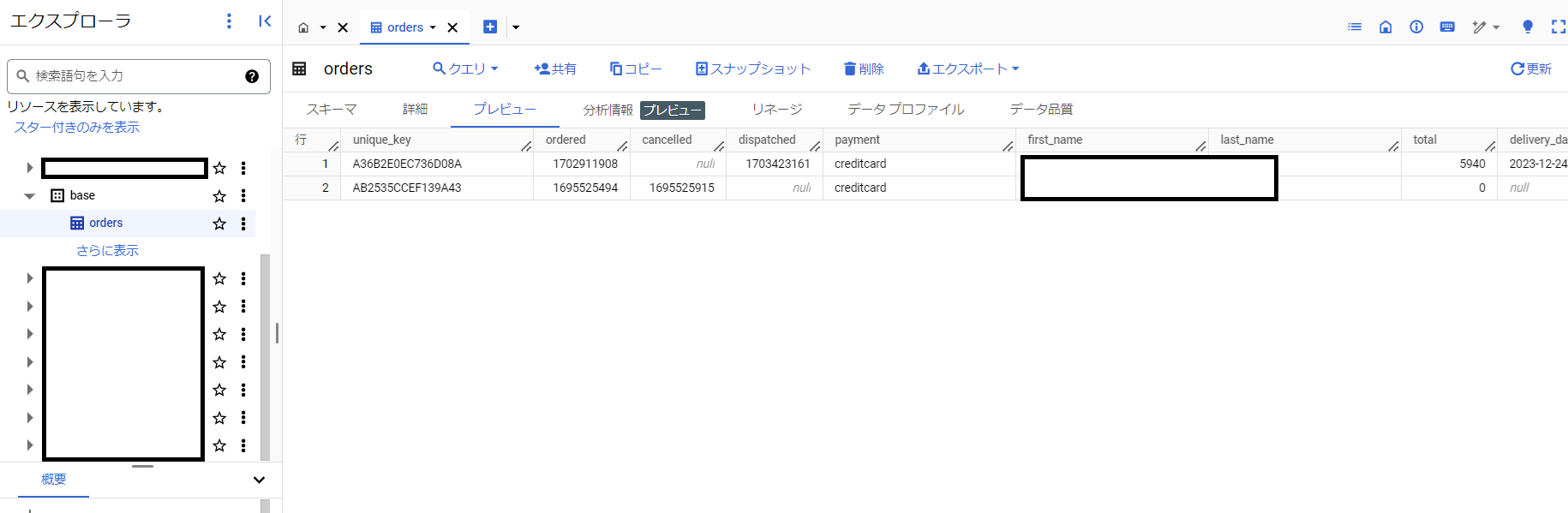The width and height of the screenshot is (1568, 513).
Task: Collapse the Explorer panel
Action: click(265, 21)
